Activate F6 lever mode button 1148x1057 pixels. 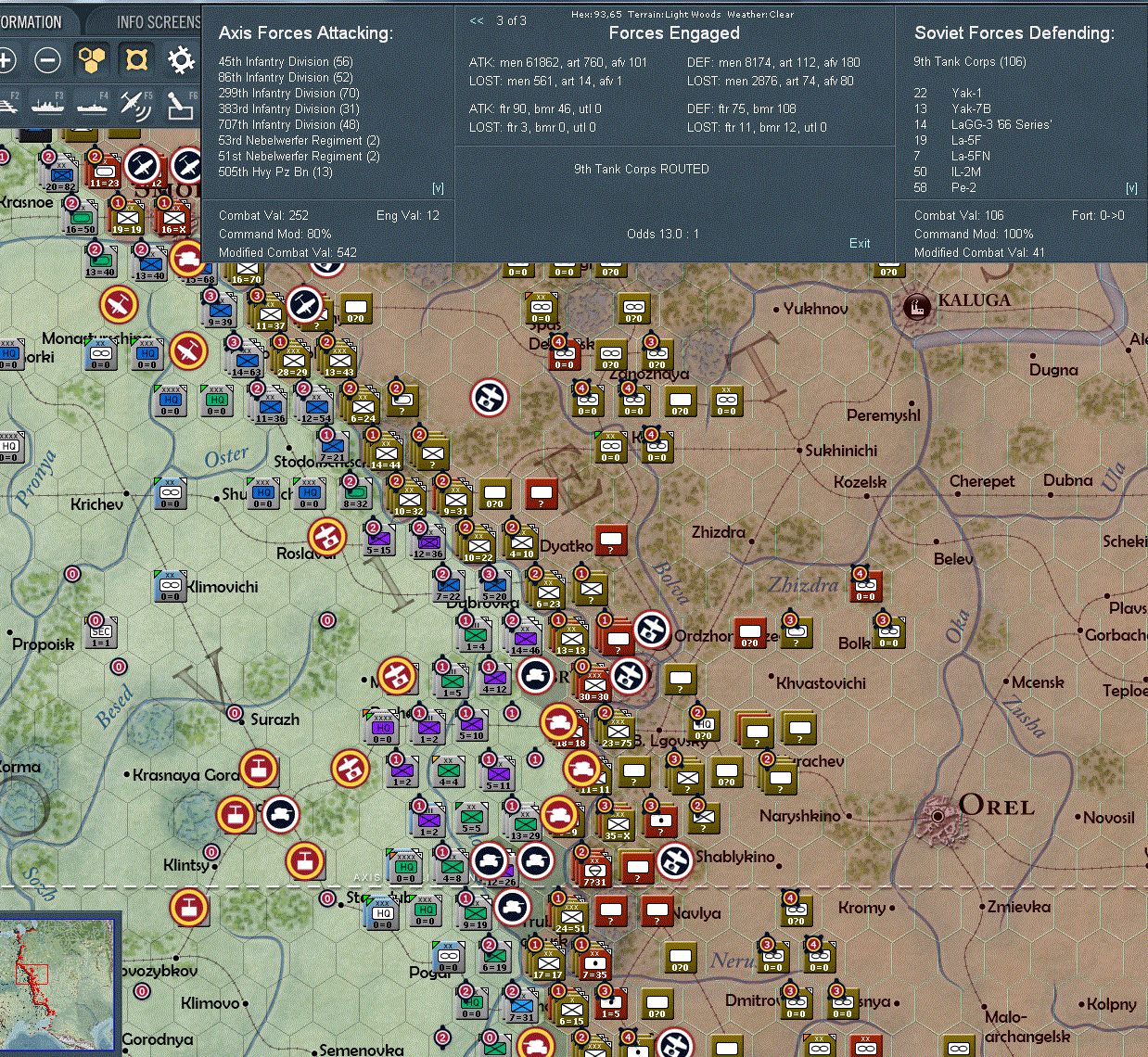[181, 105]
